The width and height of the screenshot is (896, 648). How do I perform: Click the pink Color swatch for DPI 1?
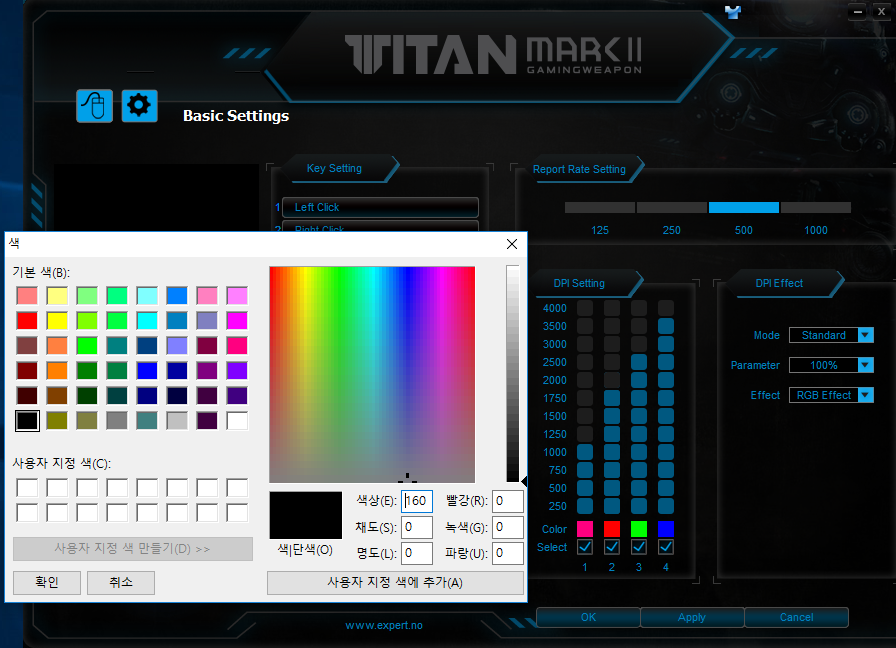click(x=585, y=529)
